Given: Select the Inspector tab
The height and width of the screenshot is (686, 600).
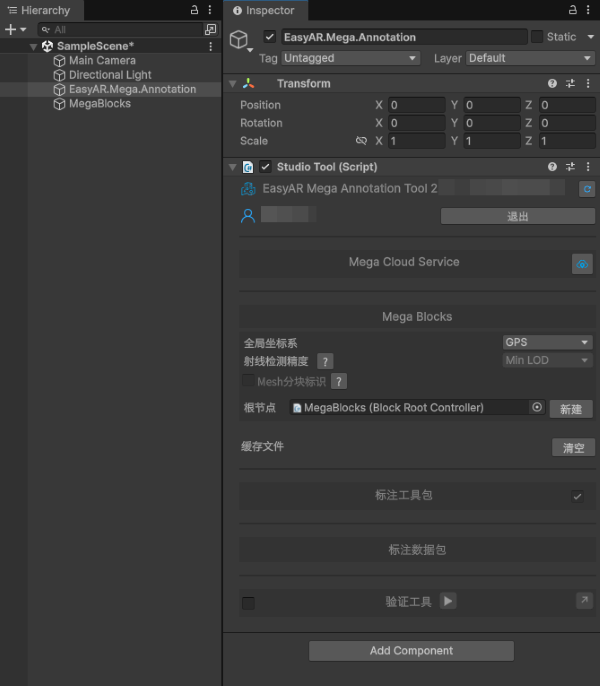Looking at the screenshot, I should [x=264, y=10].
